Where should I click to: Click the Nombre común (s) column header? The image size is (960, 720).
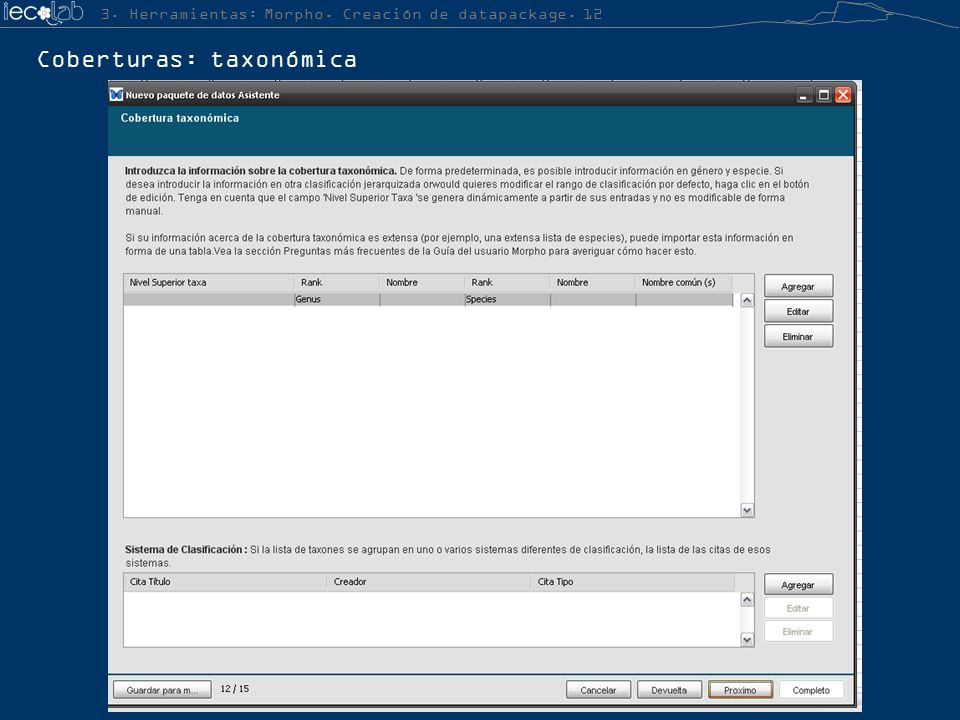pyautogui.click(x=684, y=282)
